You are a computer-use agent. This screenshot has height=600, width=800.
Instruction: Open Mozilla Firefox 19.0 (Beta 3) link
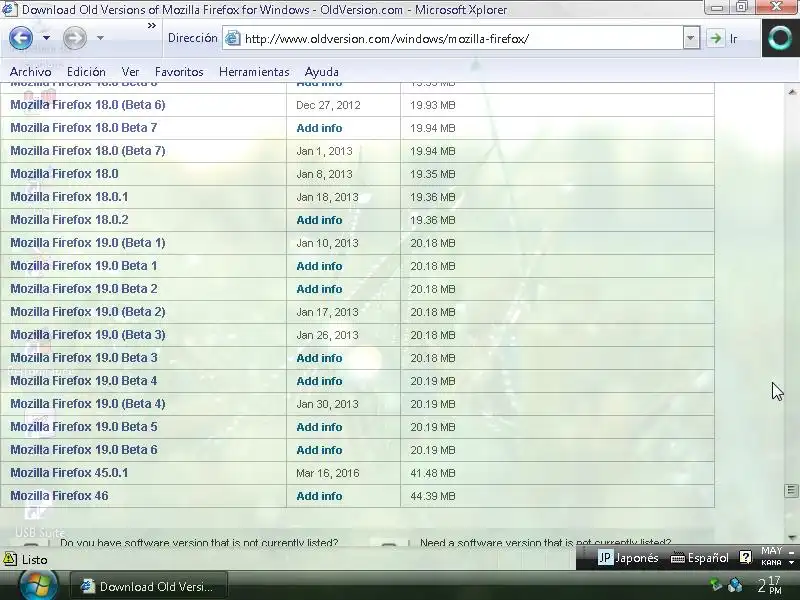click(x=88, y=334)
